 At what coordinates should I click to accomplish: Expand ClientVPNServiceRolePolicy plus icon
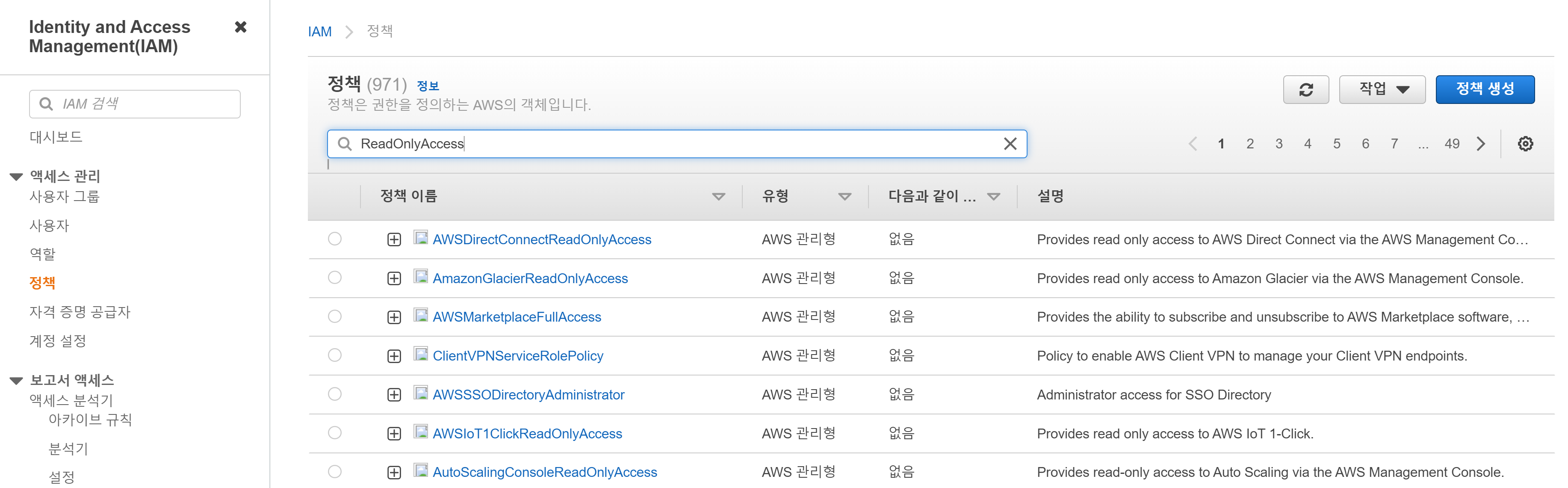point(394,356)
